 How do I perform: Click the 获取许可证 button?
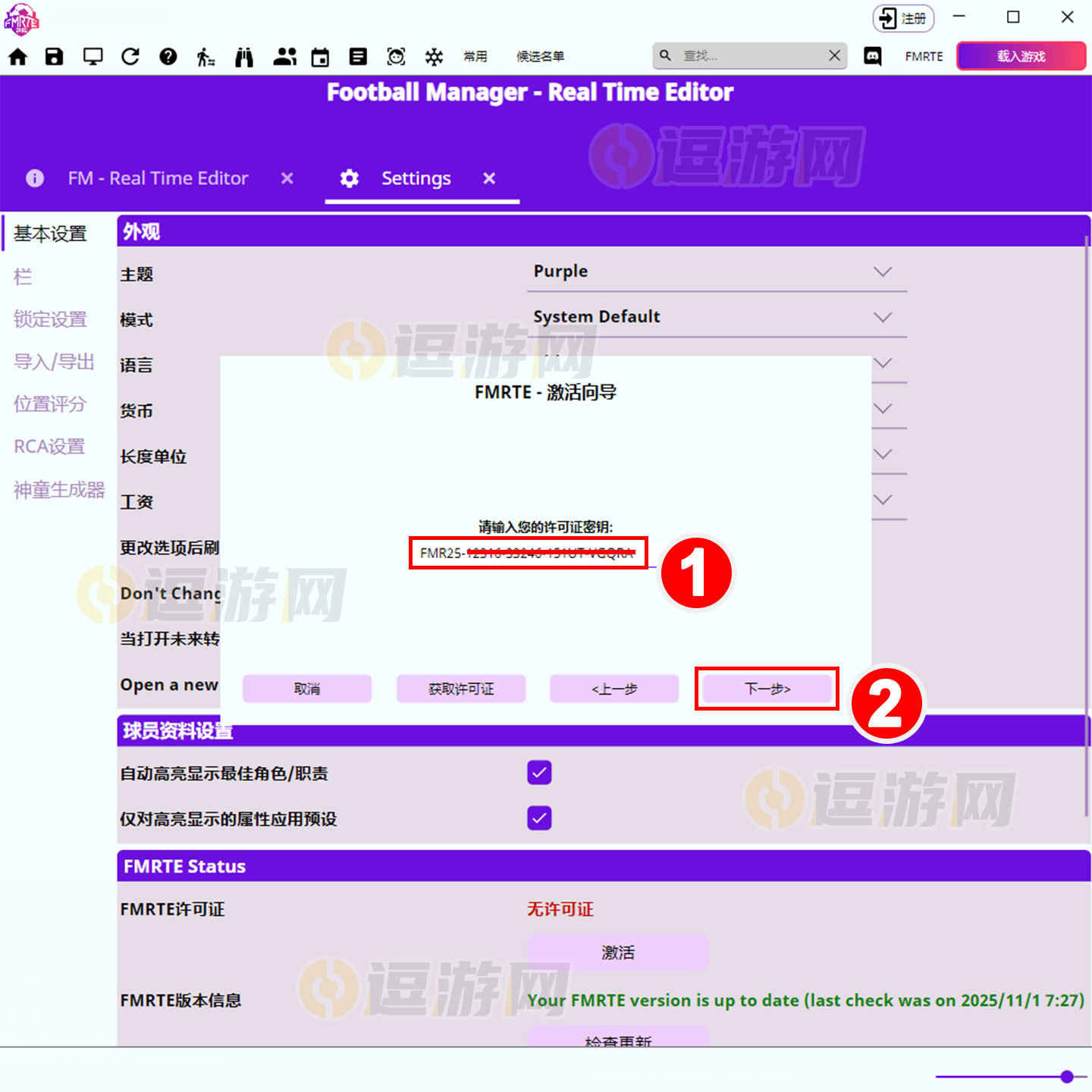[461, 689]
